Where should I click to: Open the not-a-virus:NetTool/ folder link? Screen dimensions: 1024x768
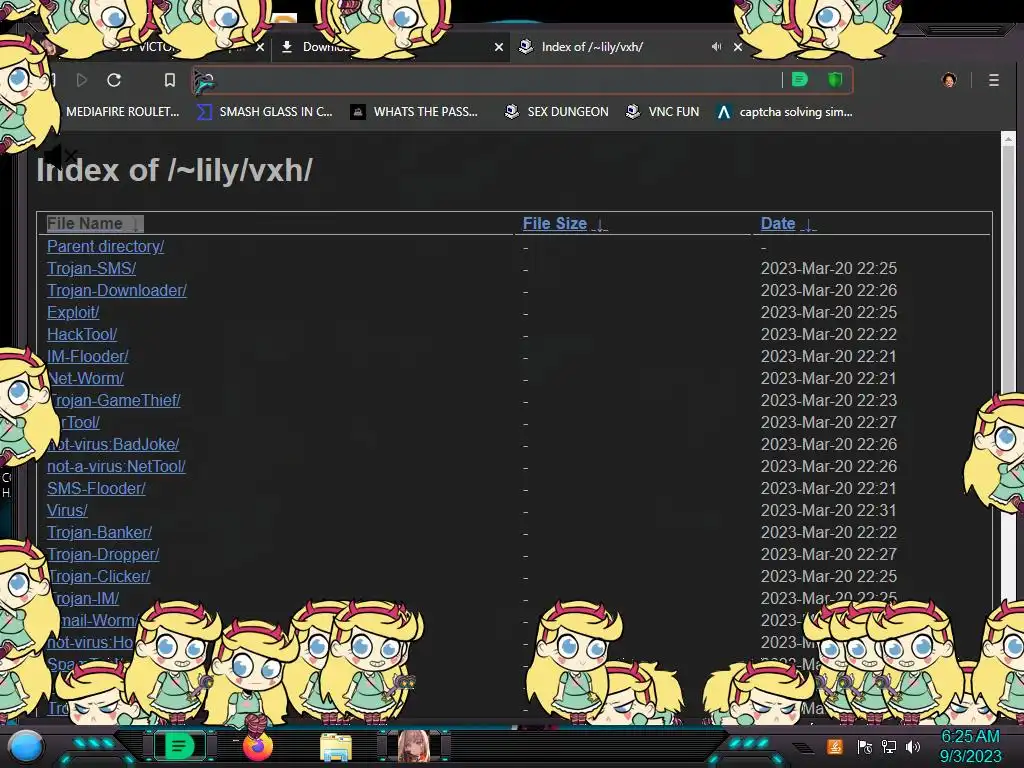[x=116, y=466]
